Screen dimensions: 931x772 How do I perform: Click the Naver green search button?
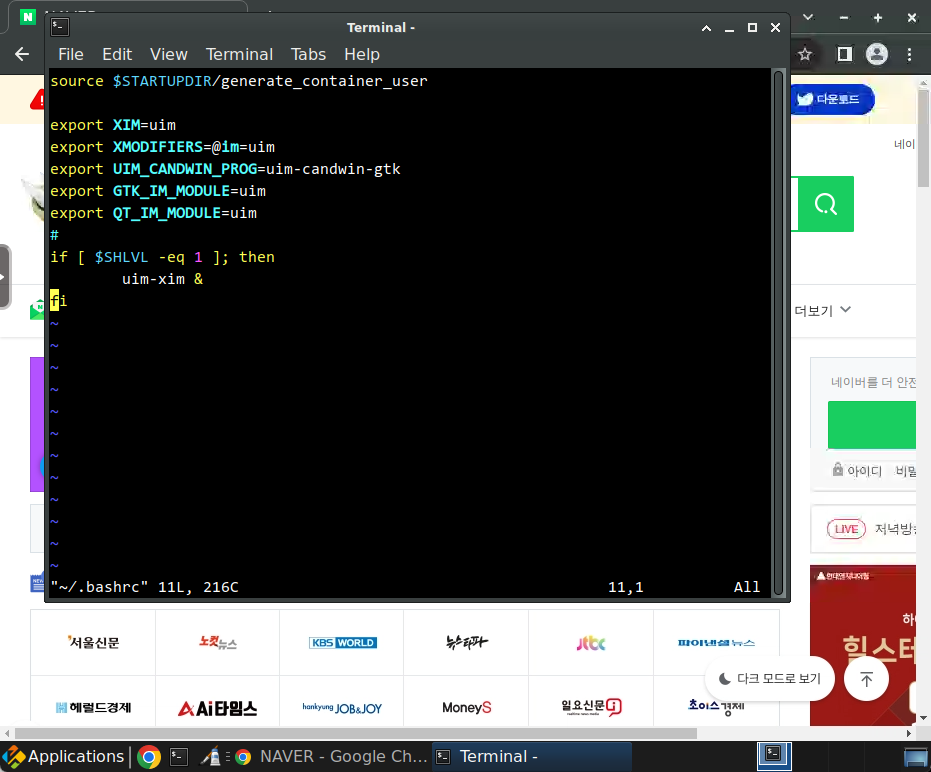[x=825, y=204]
